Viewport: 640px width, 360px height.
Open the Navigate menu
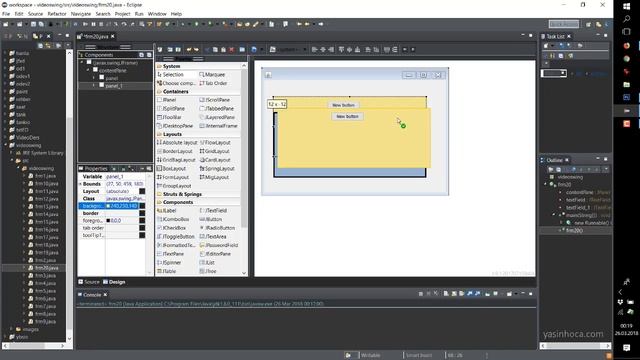pos(81,14)
